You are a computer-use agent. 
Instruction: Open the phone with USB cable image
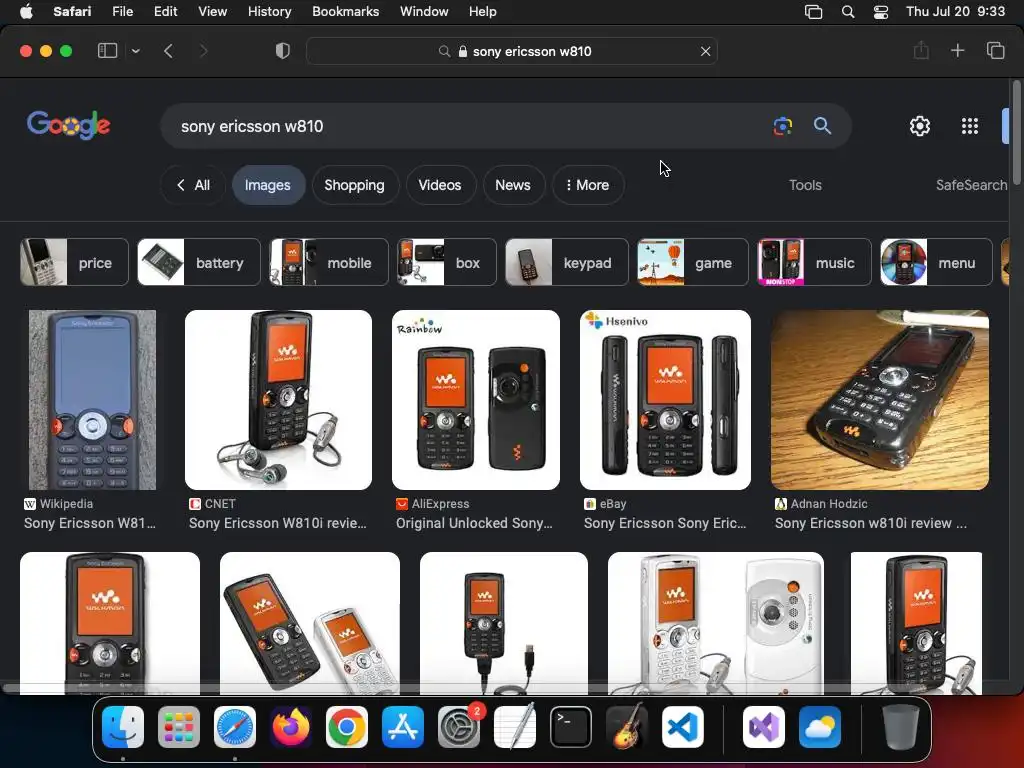coord(504,623)
